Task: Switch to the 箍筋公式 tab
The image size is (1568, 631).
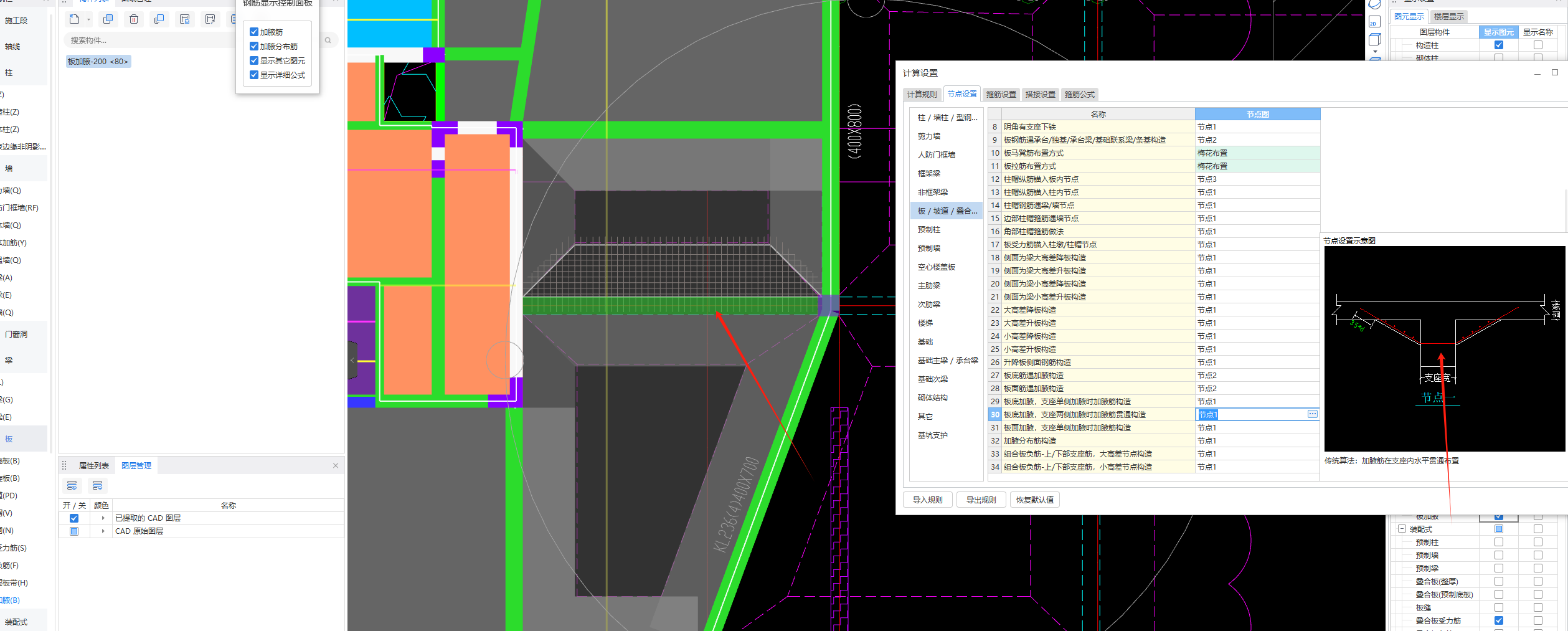Action: pos(1080,94)
